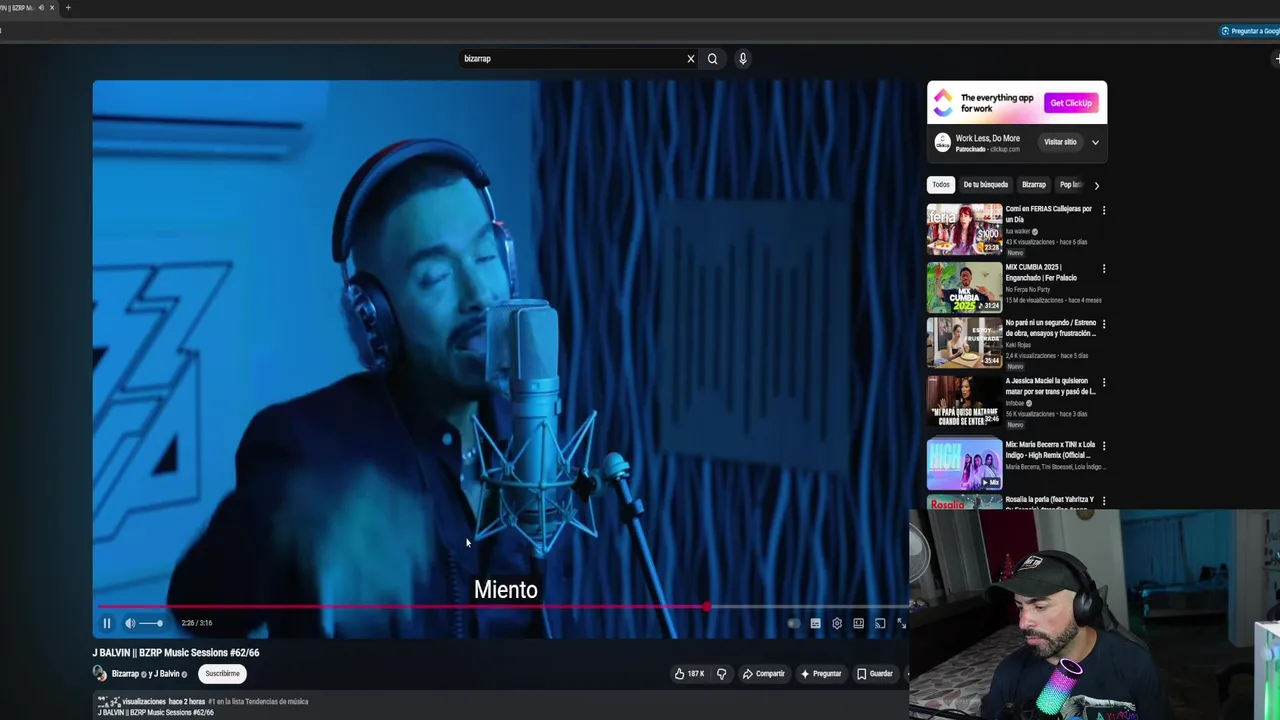The width and height of the screenshot is (1280, 720).
Task: Show more filter chips with arrow
Action: [1096, 185]
